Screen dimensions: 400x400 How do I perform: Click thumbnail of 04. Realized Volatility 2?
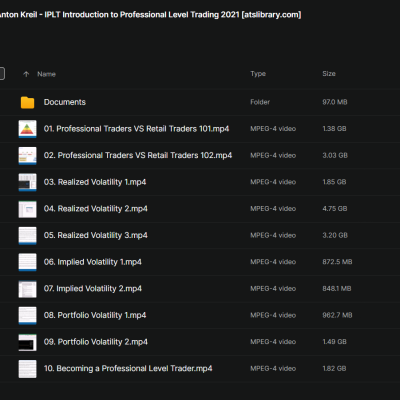pyautogui.click(x=27, y=209)
